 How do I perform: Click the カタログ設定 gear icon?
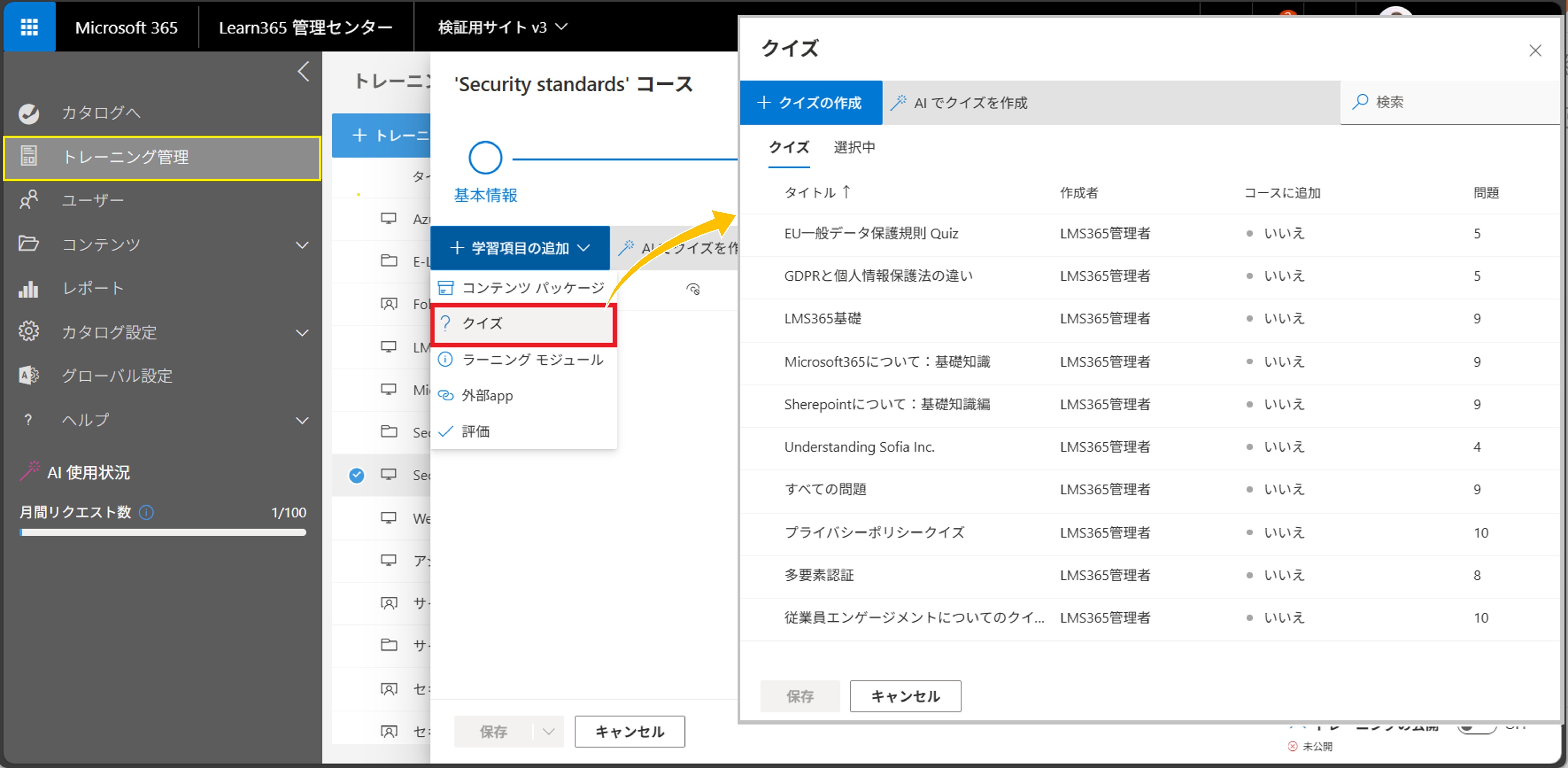pos(29,331)
